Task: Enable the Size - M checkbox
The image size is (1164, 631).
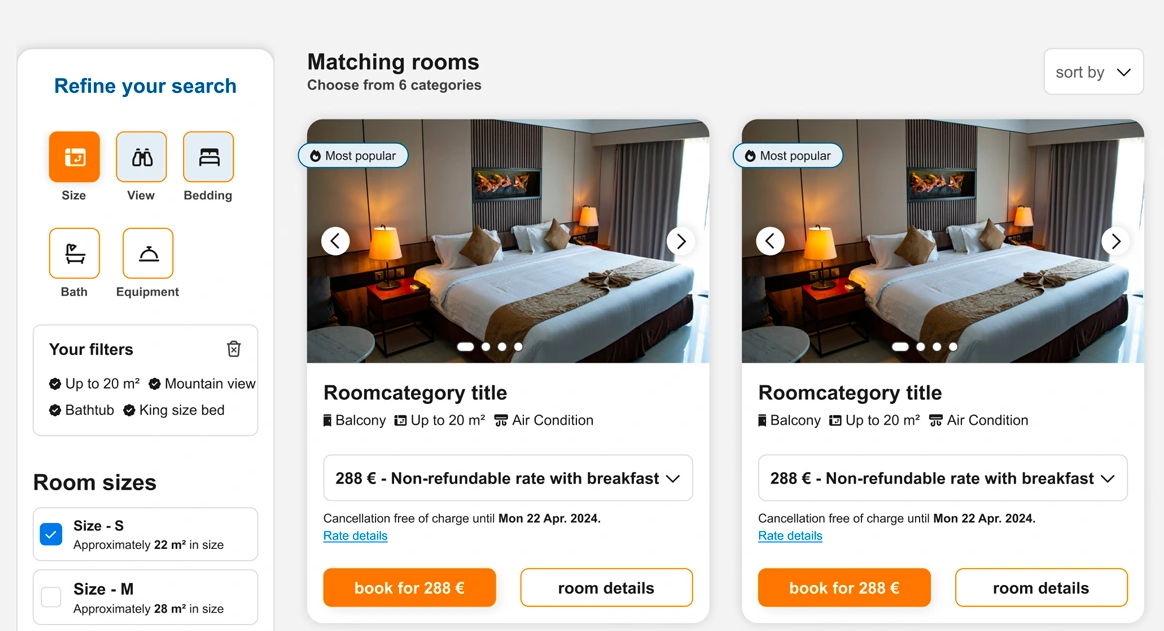Action: [x=51, y=597]
